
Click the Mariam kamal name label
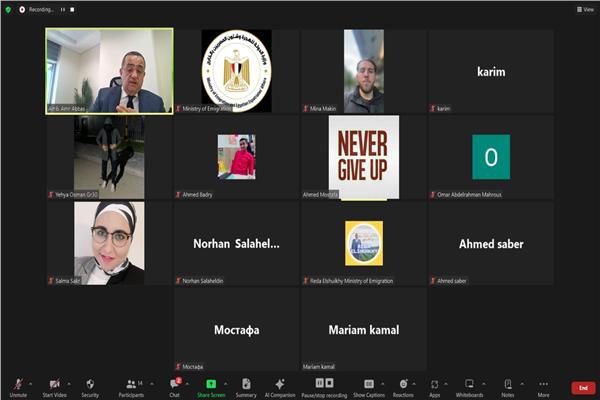pos(318,367)
